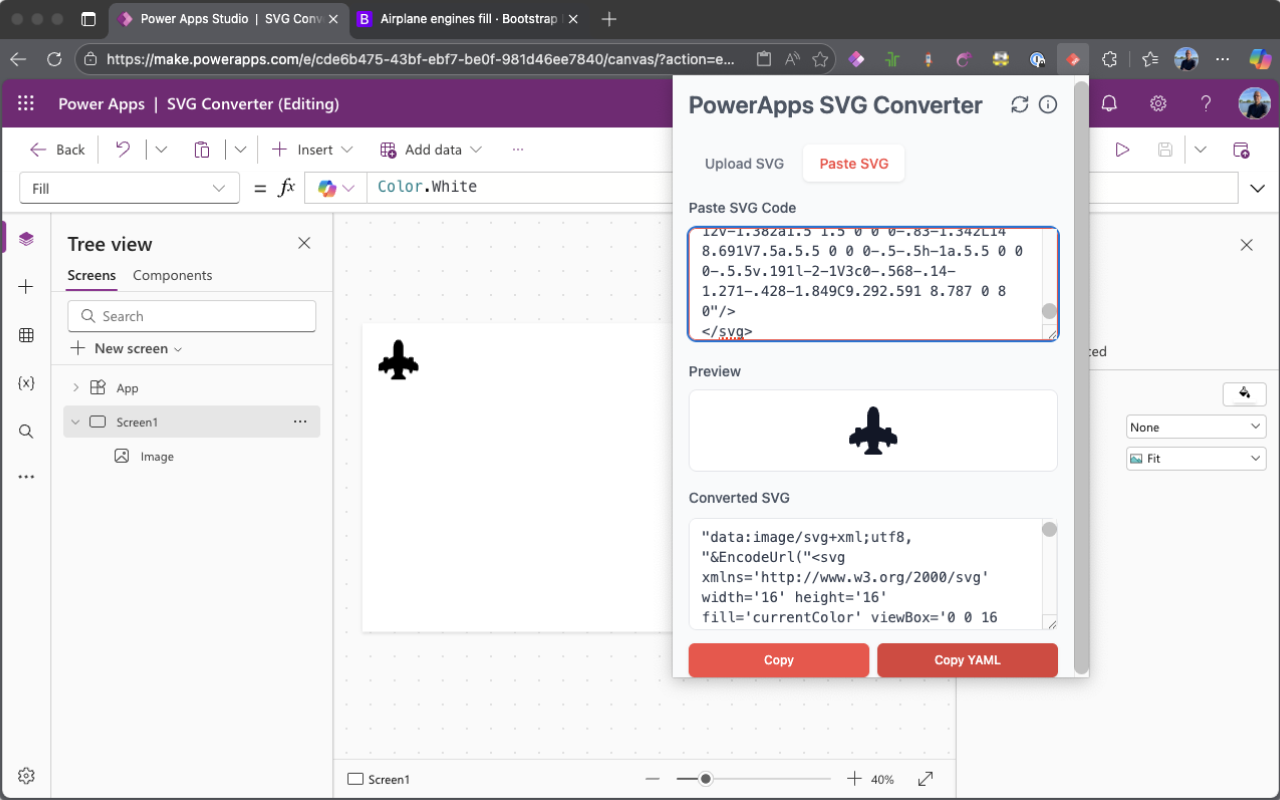Click the fit to window icon

tap(926, 779)
